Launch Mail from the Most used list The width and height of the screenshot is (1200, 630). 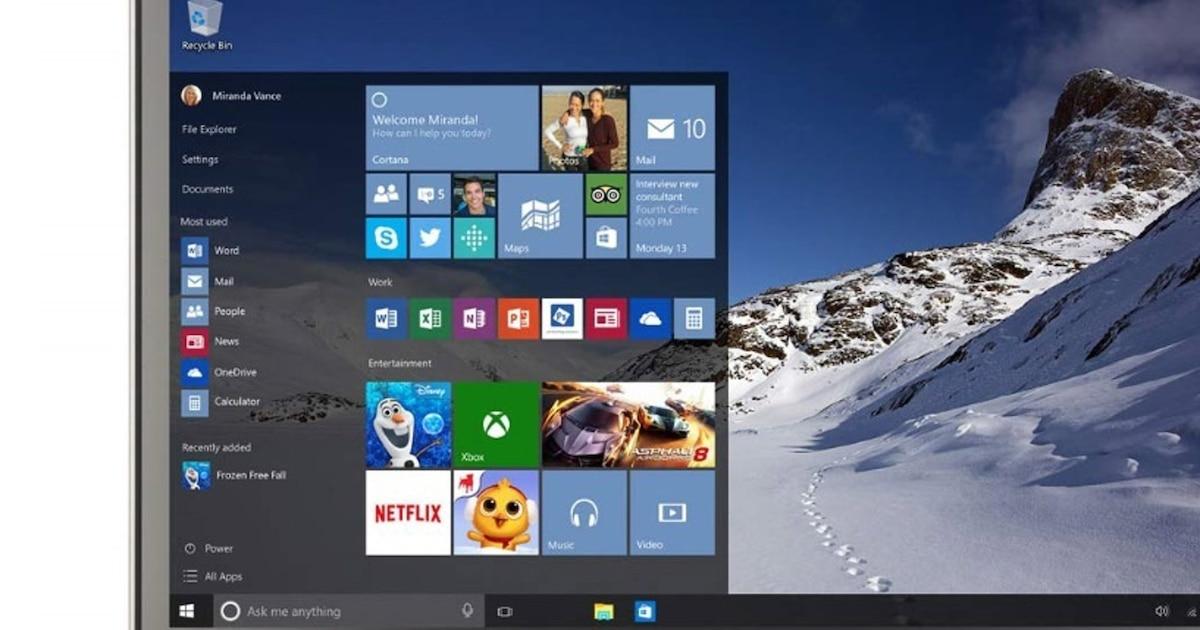pyautogui.click(x=208, y=281)
